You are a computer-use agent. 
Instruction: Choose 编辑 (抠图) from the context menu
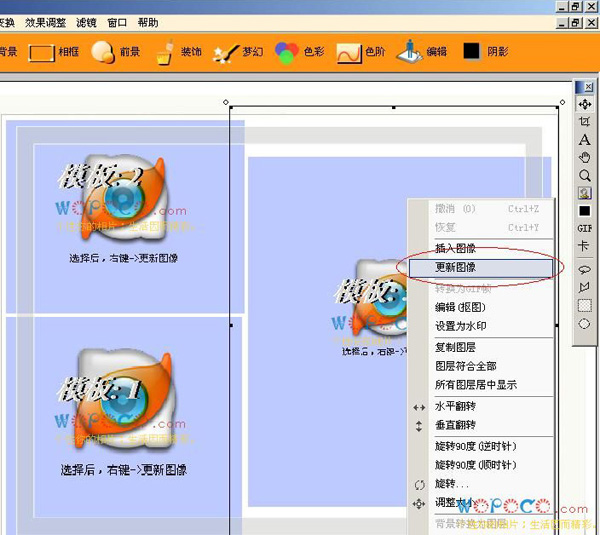481,307
